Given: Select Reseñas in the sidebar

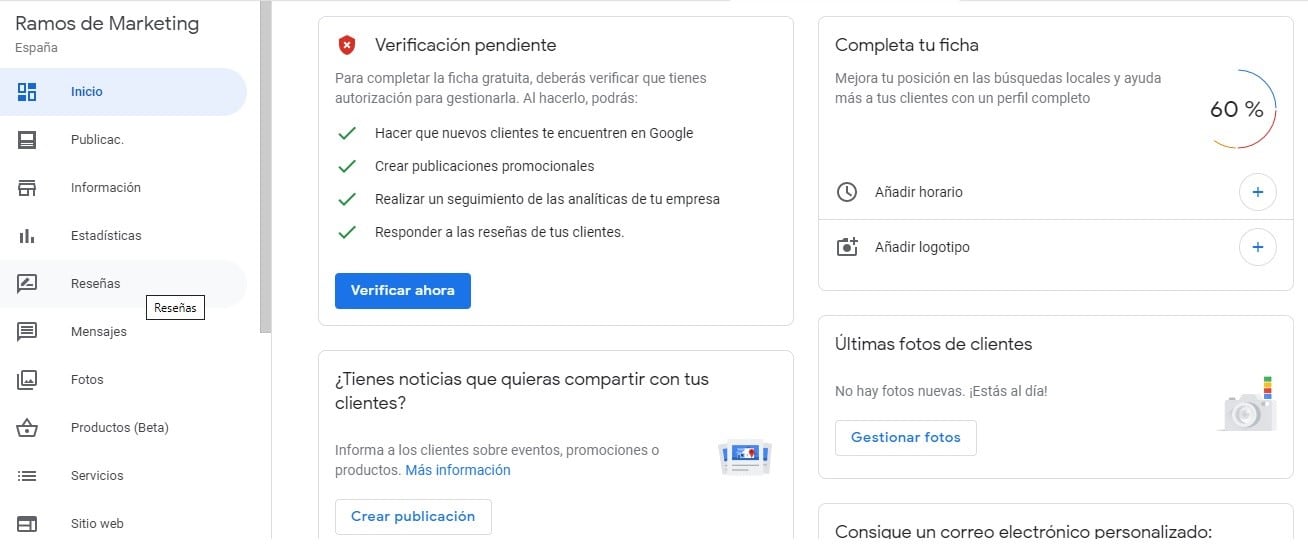Looking at the screenshot, I should pyautogui.click(x=123, y=284).
